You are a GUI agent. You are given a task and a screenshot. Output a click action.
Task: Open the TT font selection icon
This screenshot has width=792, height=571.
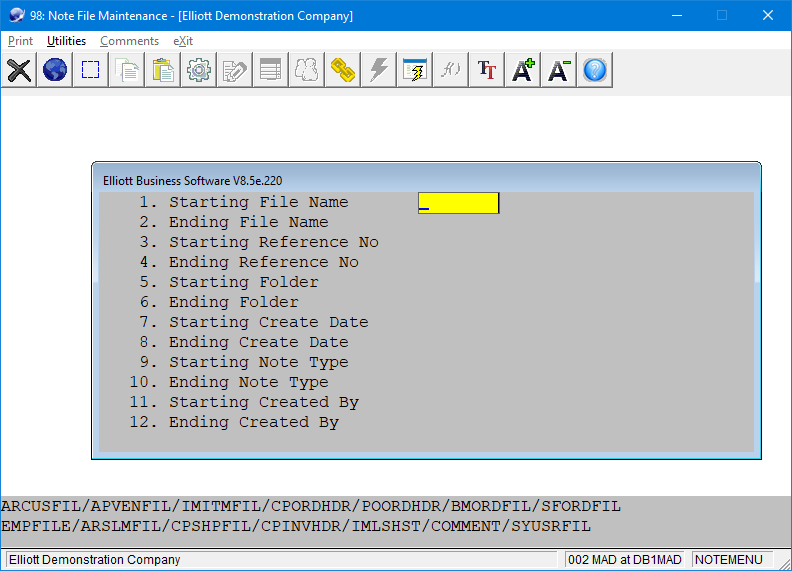[x=487, y=70]
